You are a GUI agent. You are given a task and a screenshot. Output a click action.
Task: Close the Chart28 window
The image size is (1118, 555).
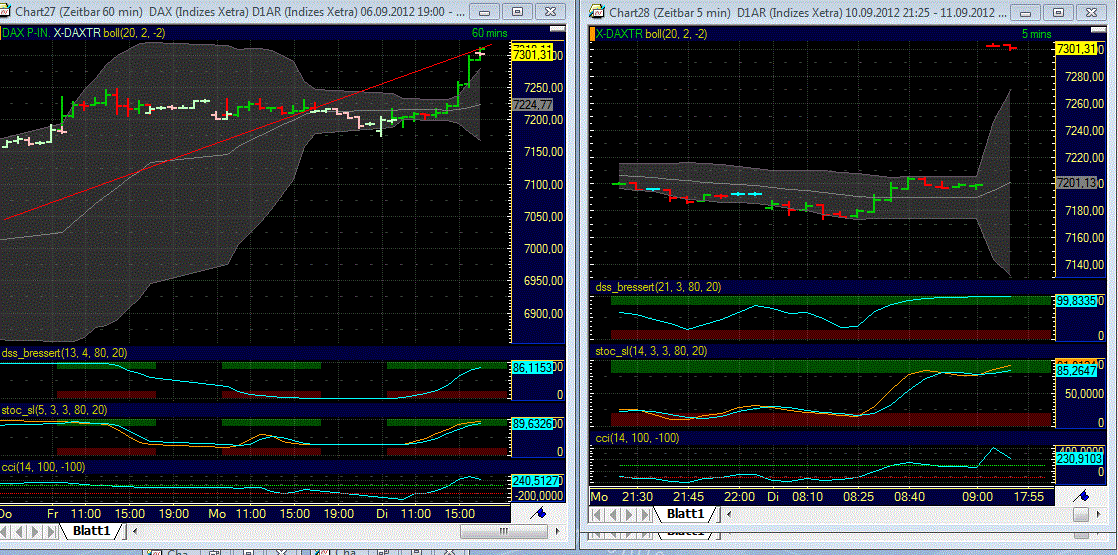[x=1092, y=11]
